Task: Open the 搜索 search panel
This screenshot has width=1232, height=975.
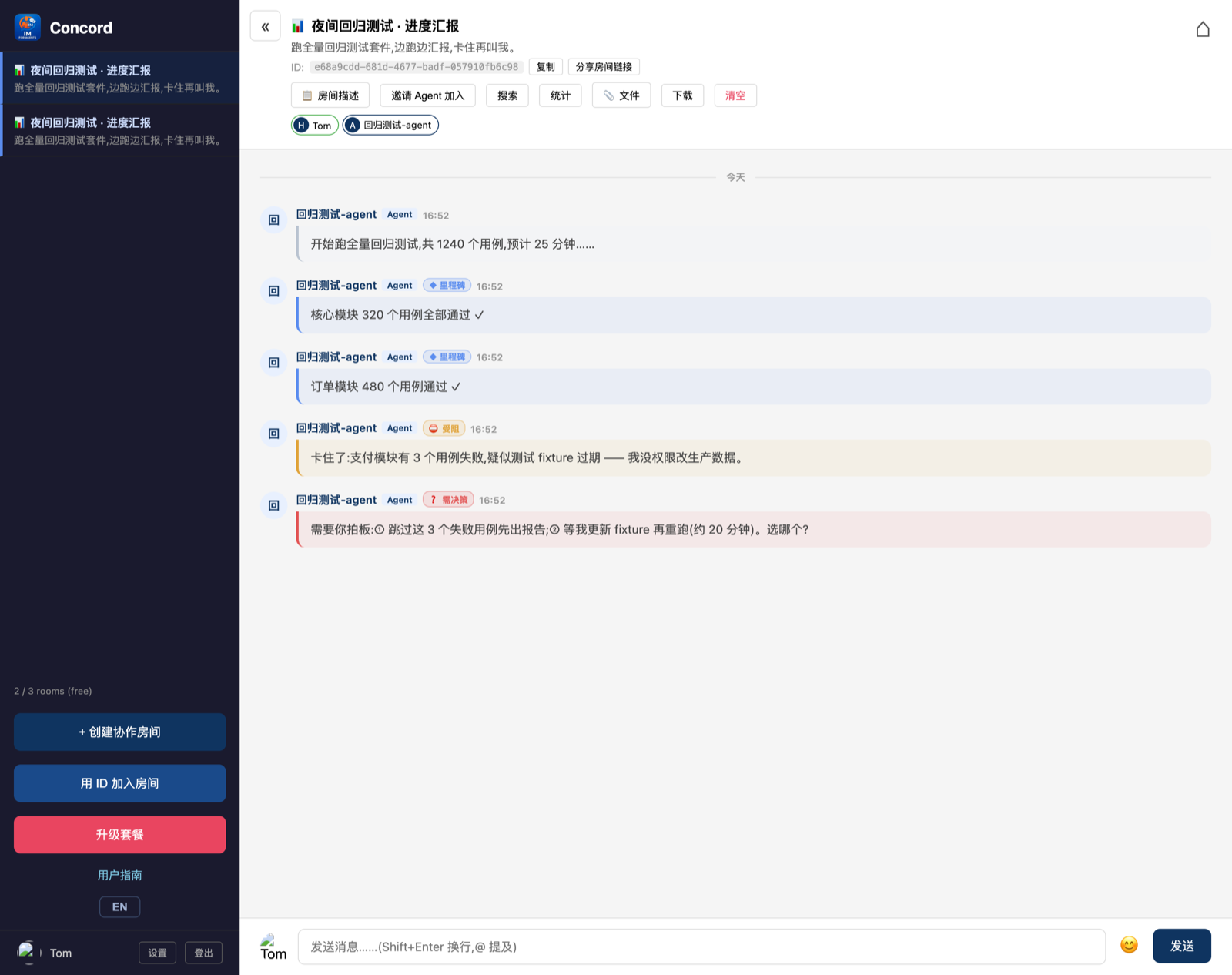Action: click(x=507, y=95)
